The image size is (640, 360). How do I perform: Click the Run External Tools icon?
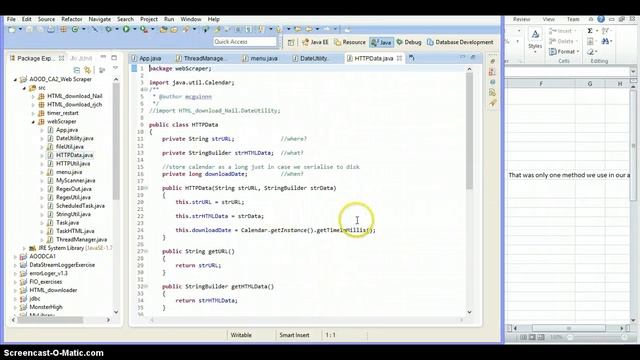point(144,29)
